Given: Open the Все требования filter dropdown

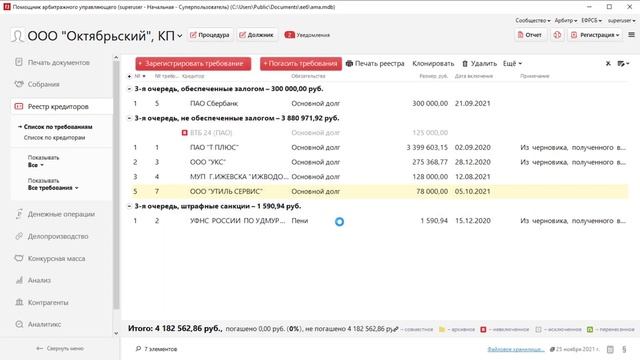Looking at the screenshot, I should click(53, 188).
